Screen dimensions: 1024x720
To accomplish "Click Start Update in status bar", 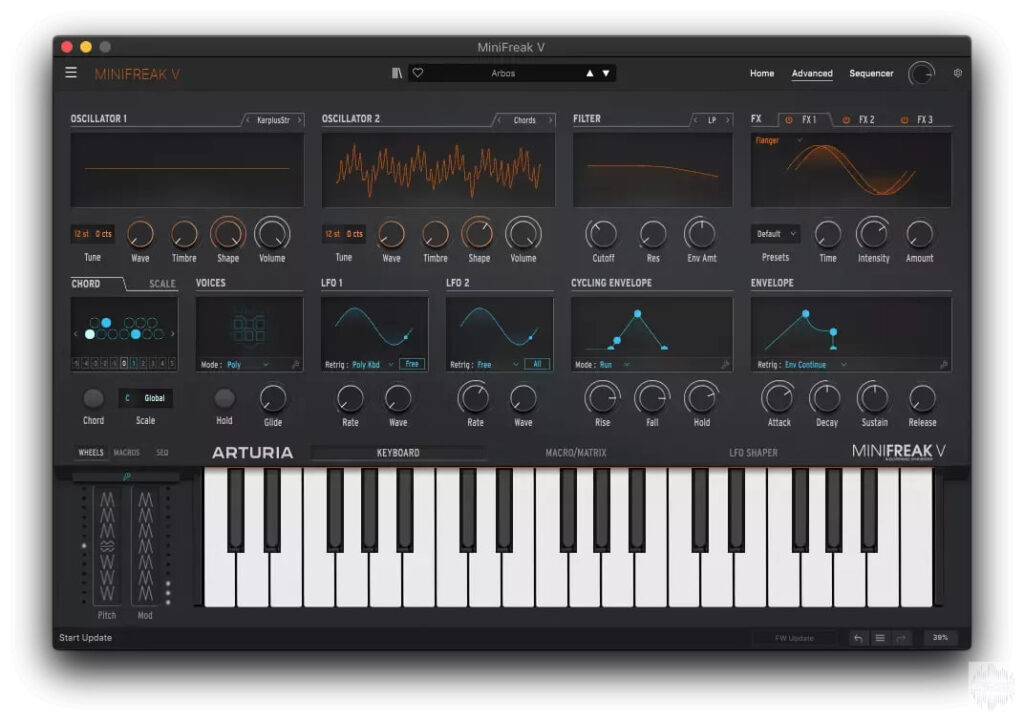I will point(86,638).
